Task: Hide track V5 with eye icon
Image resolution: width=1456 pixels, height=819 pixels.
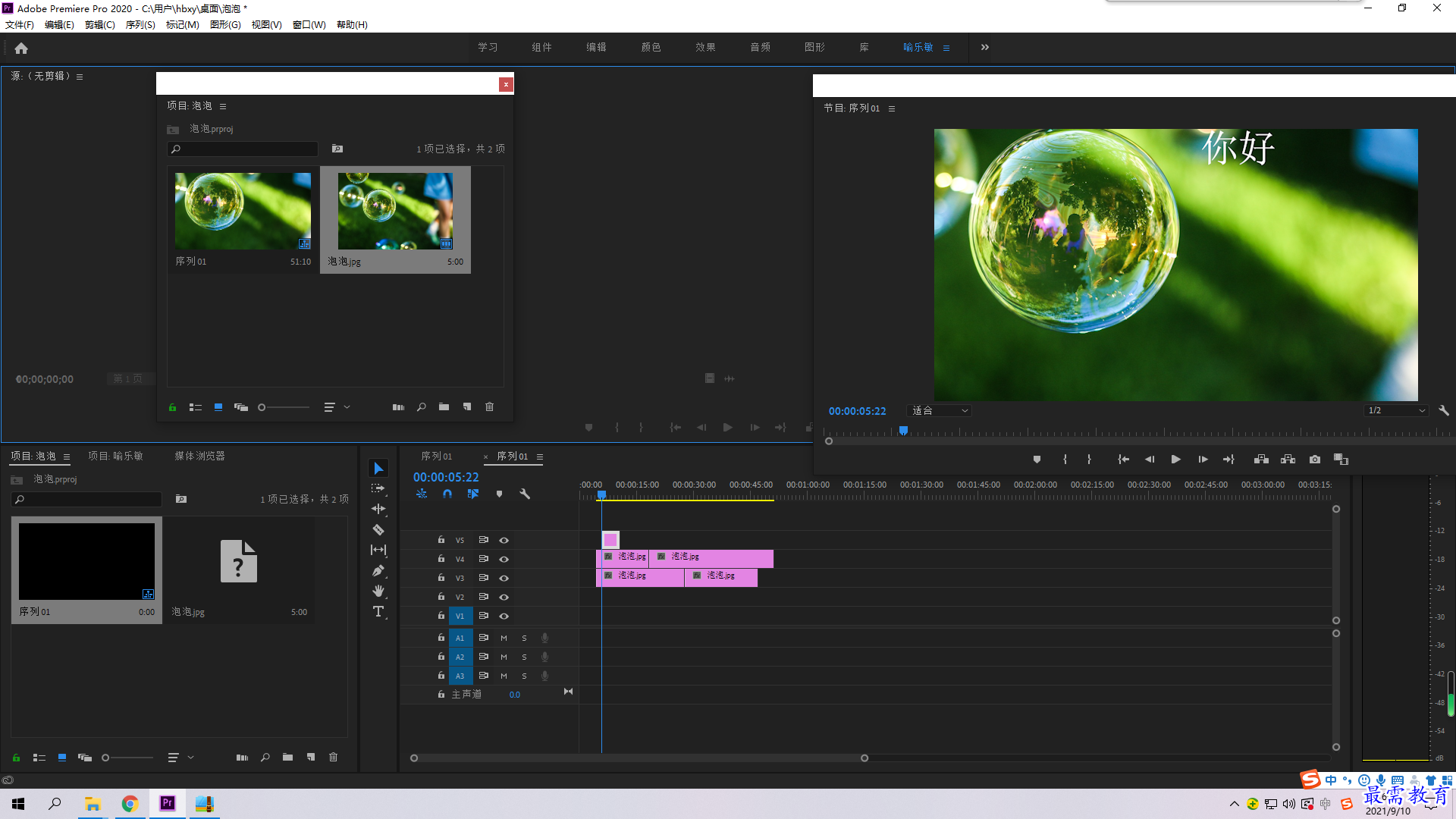Action: click(x=504, y=541)
